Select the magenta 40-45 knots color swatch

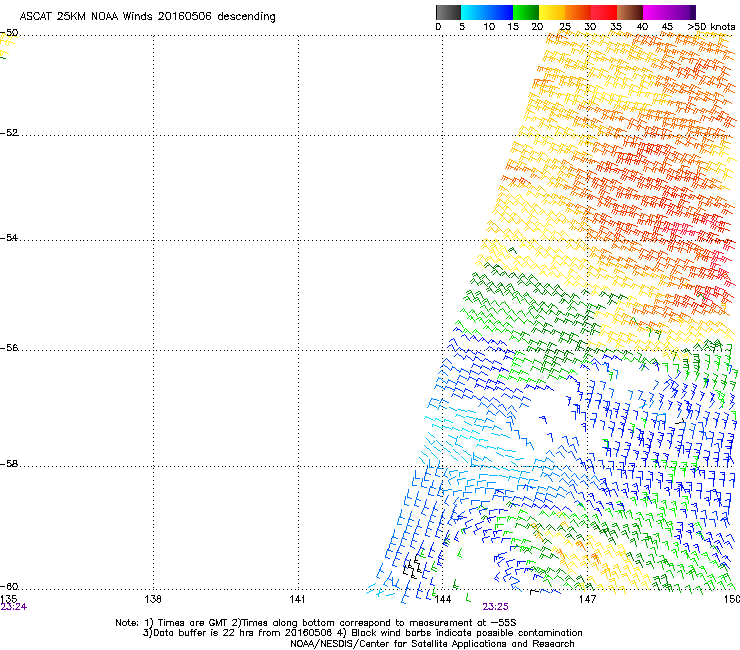656,12
